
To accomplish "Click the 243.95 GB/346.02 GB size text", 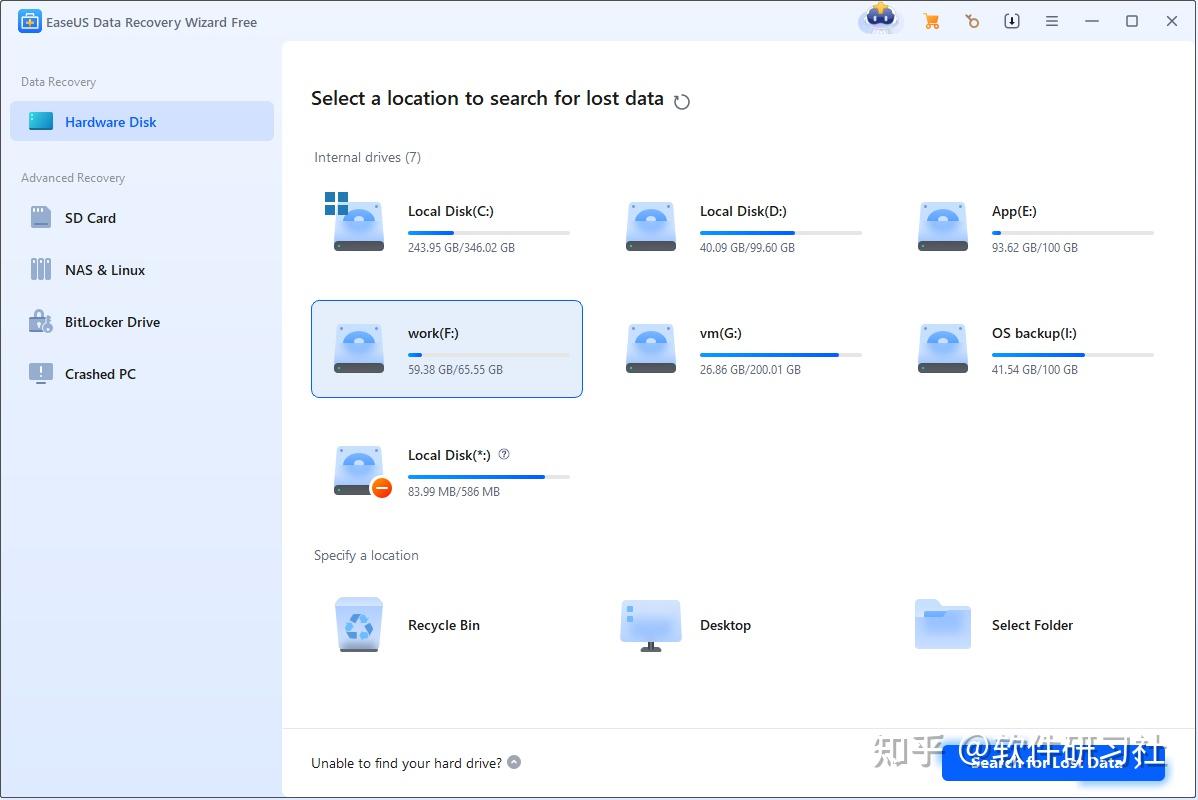I will click(461, 248).
